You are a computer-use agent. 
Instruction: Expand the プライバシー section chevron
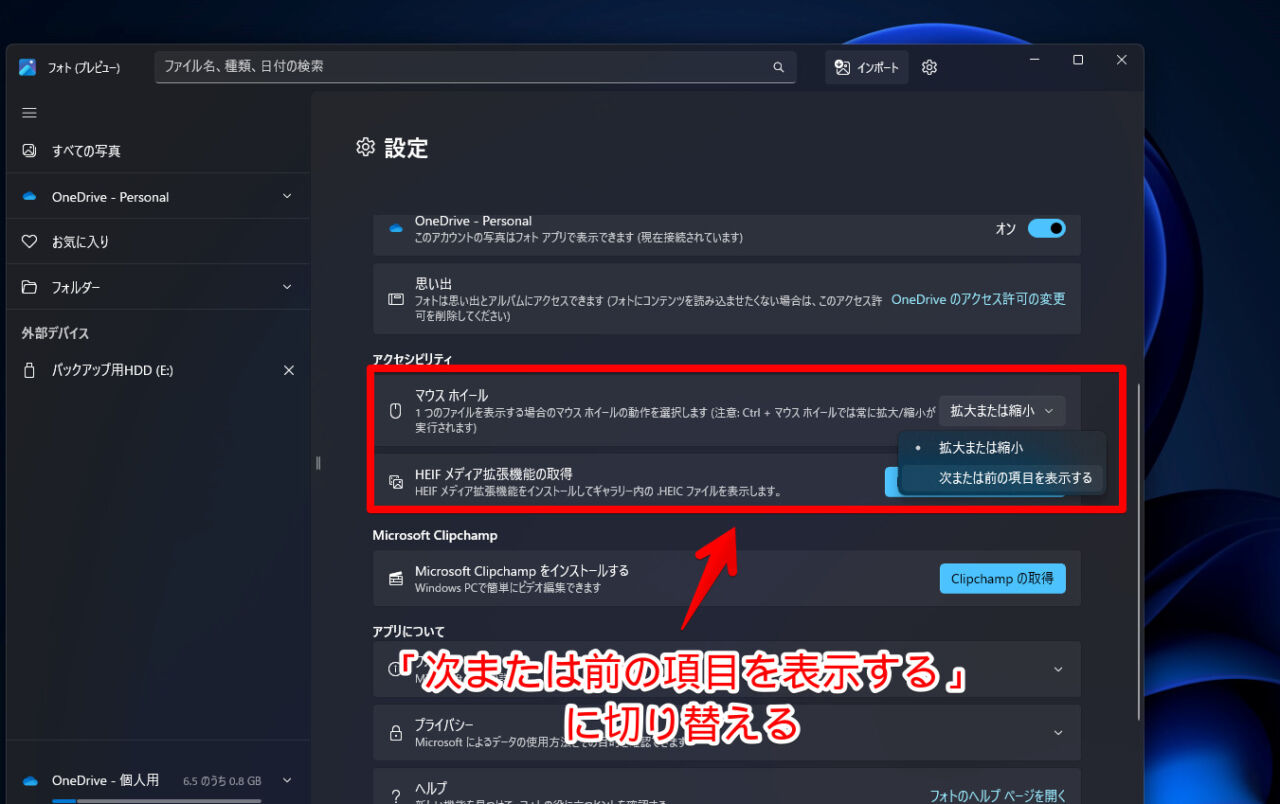pyautogui.click(x=1058, y=732)
